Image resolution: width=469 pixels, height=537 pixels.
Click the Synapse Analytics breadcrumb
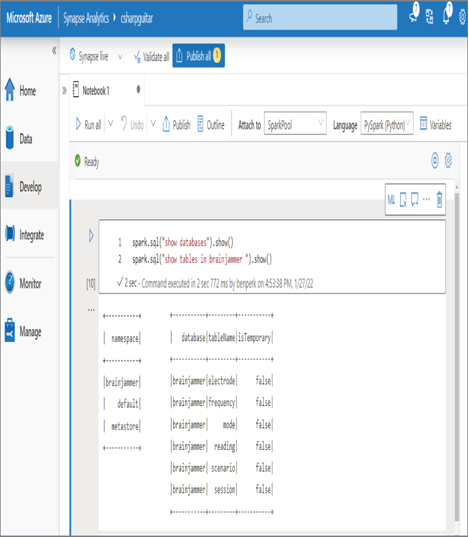(x=86, y=18)
